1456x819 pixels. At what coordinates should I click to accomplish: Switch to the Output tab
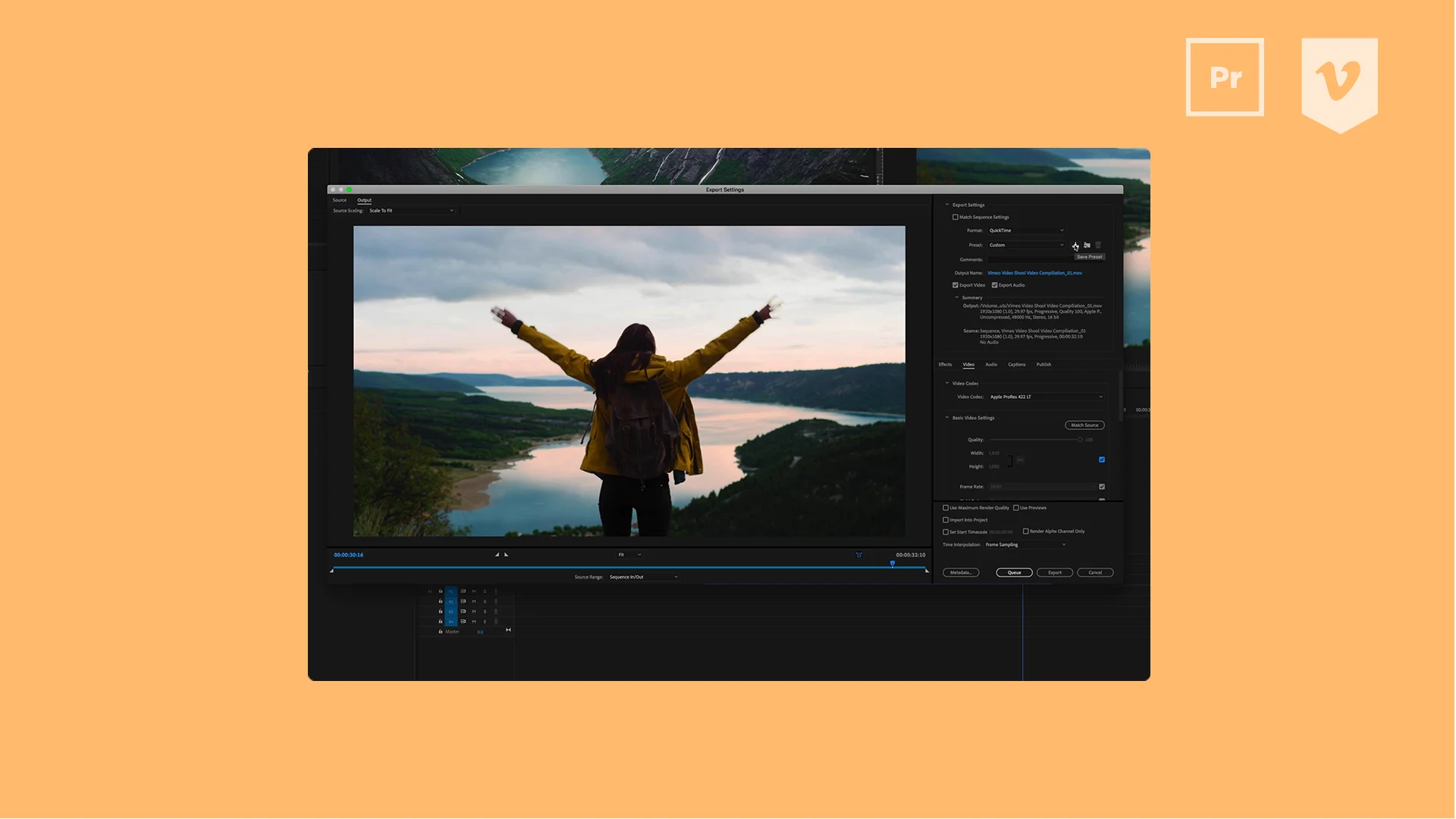coord(365,200)
